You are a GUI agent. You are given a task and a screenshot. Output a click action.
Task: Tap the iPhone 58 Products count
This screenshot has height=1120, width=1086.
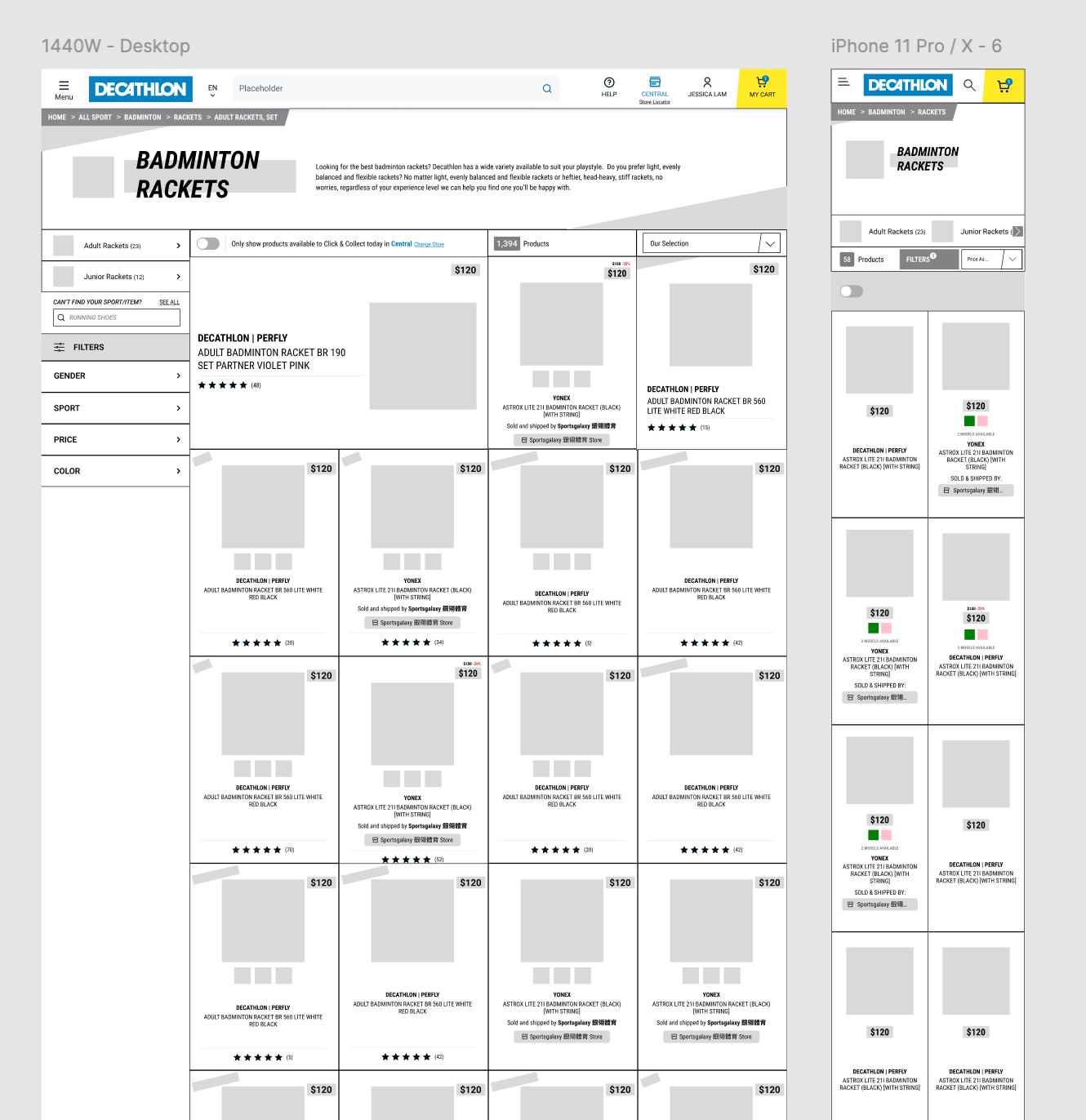[x=863, y=260]
